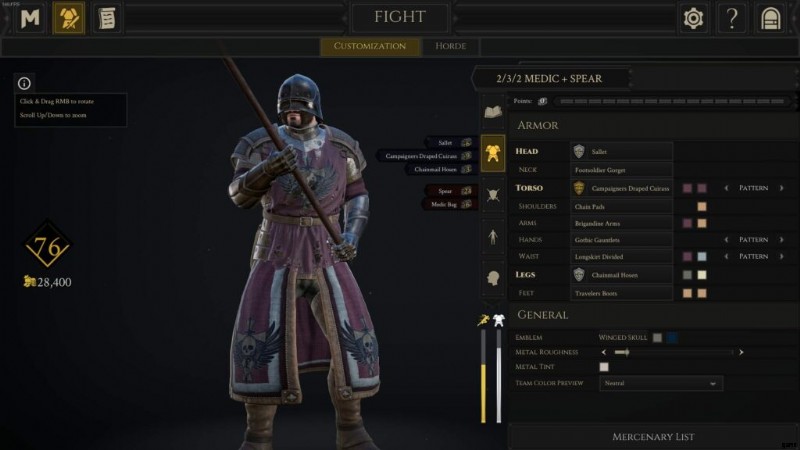Click the M main menu logo icon
Viewport: 800px width, 450px height.
point(30,18)
